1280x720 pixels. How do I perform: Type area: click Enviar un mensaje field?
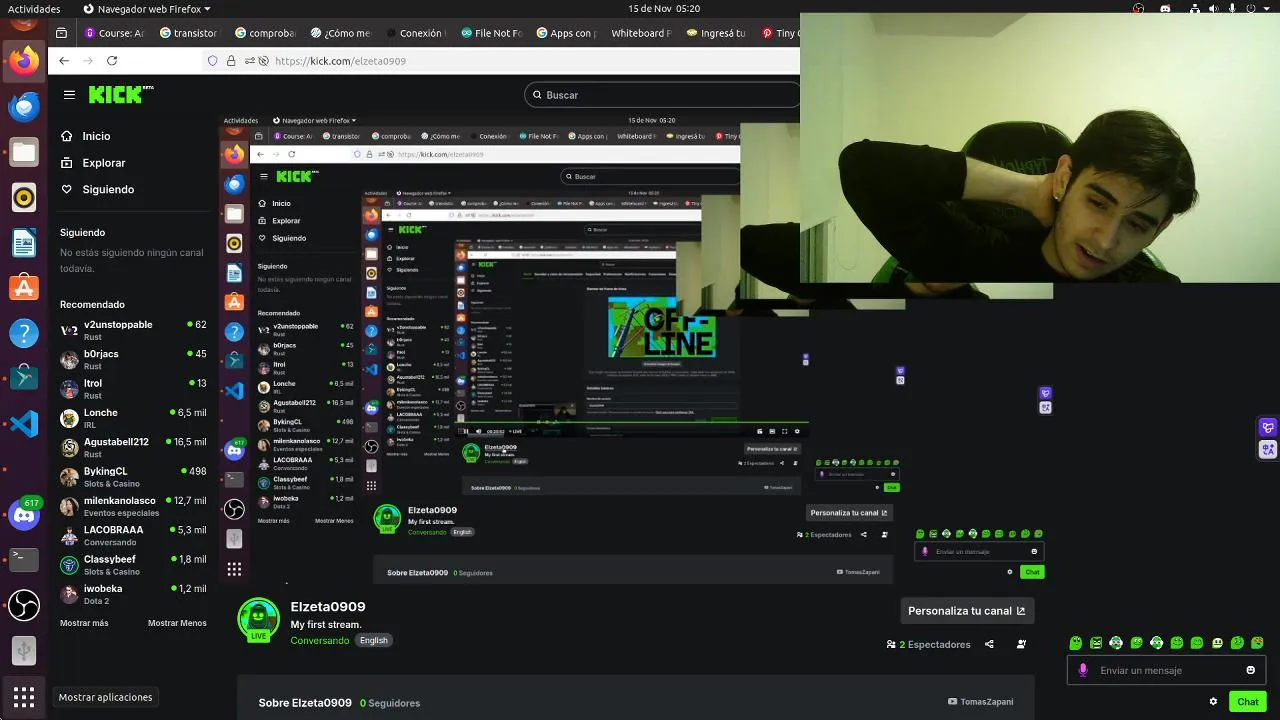(1167, 671)
